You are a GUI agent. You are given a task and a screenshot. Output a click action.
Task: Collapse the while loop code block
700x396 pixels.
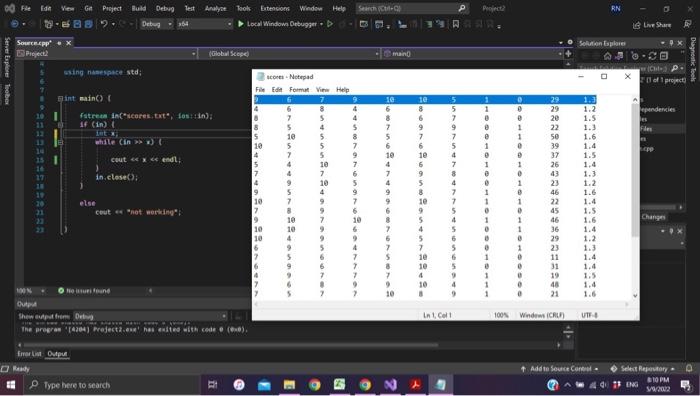60,142
